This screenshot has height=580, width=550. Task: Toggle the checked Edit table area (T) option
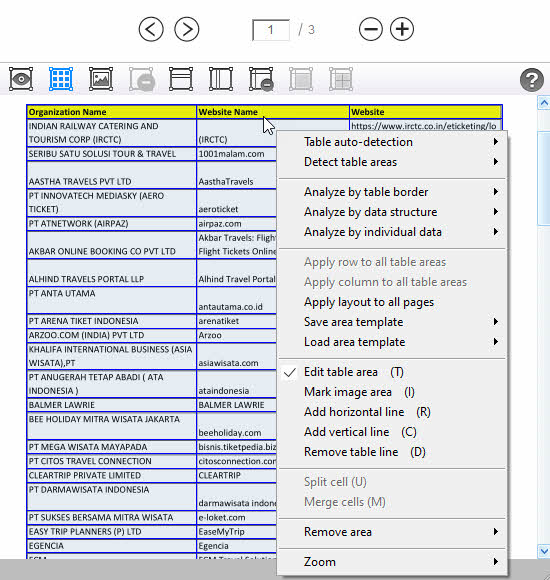click(x=392, y=372)
